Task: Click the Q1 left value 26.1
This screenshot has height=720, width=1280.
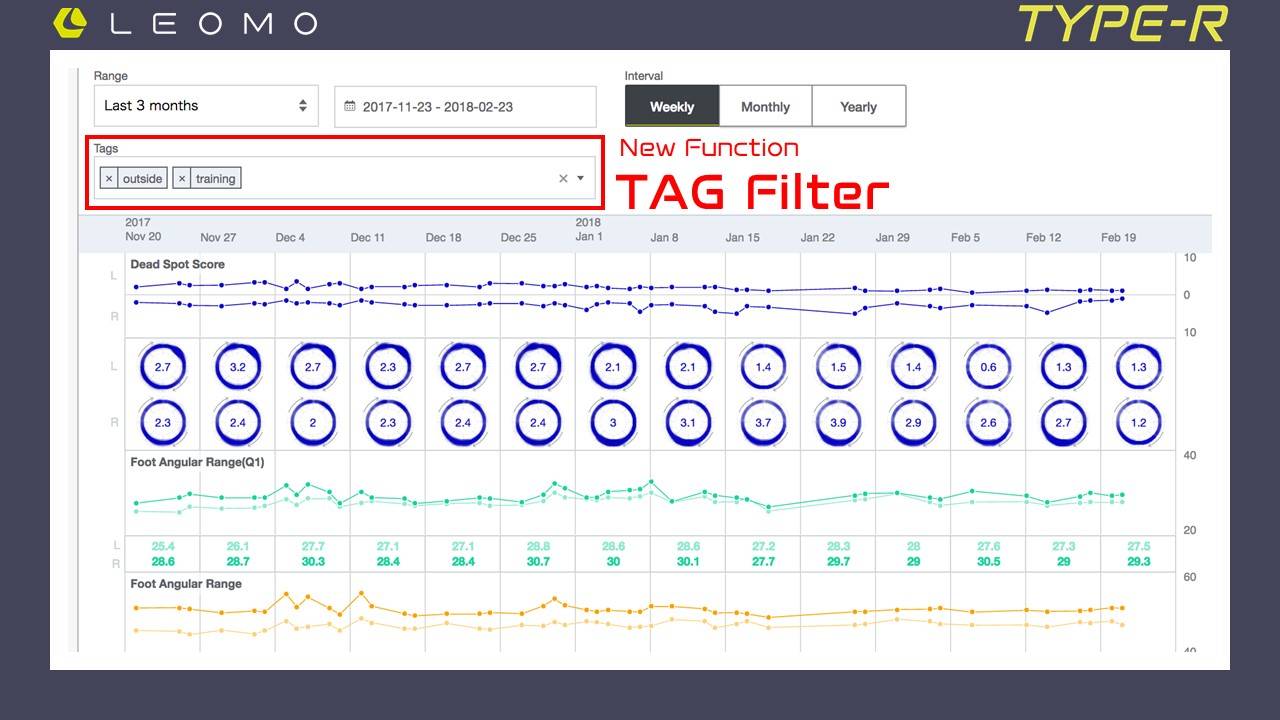Action: pos(238,547)
